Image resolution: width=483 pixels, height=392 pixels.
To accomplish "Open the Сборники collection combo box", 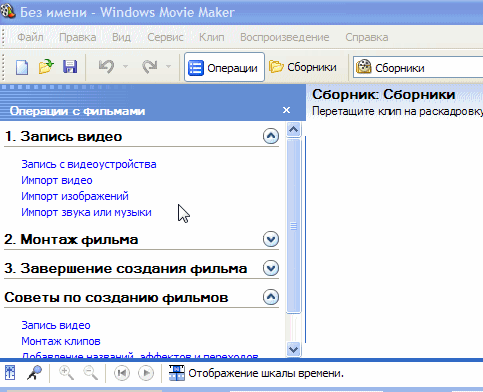I will (418, 68).
